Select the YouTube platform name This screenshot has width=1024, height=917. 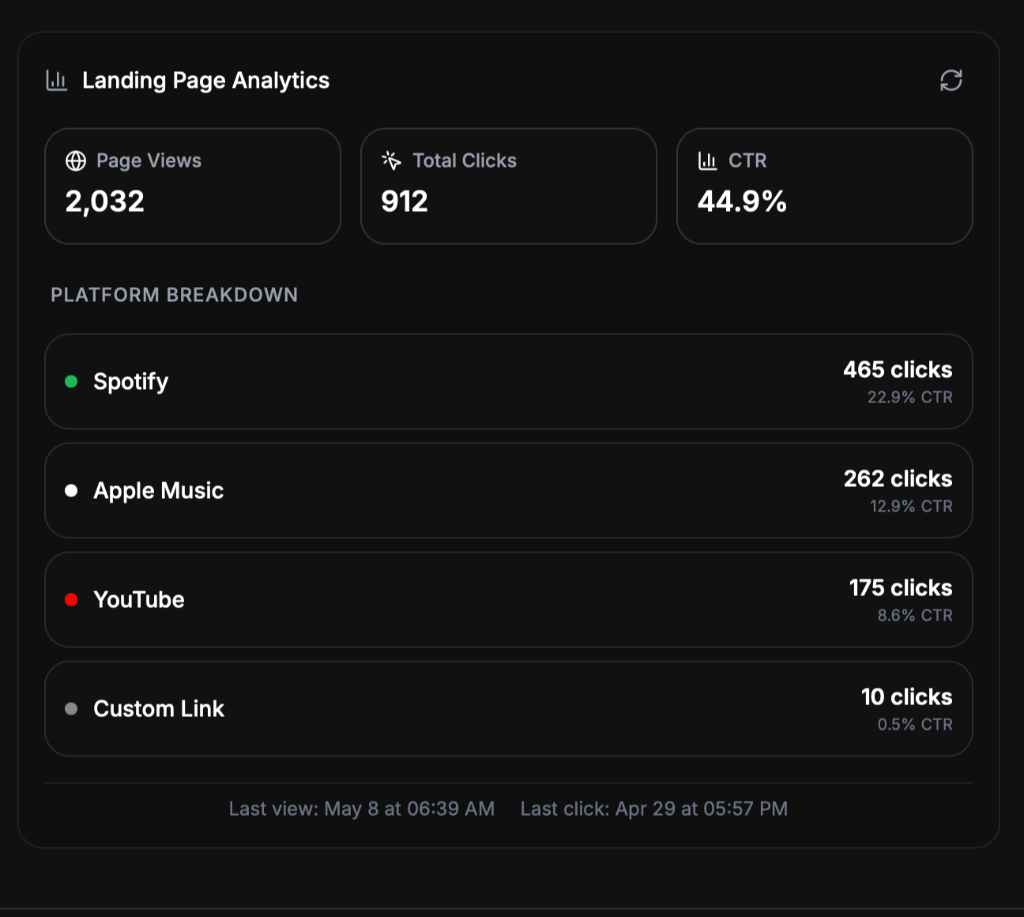click(x=139, y=600)
